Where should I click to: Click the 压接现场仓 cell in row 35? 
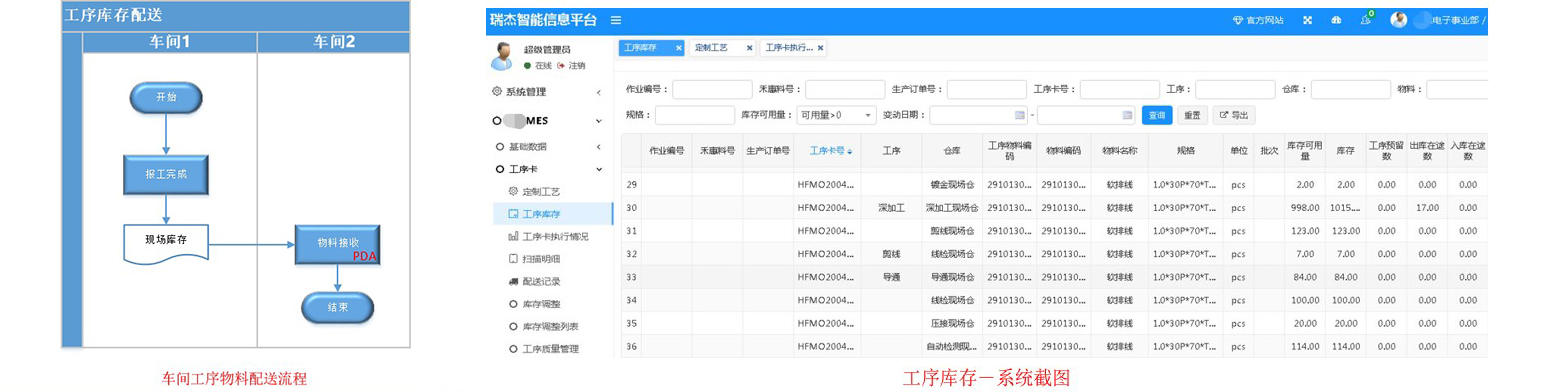(952, 323)
